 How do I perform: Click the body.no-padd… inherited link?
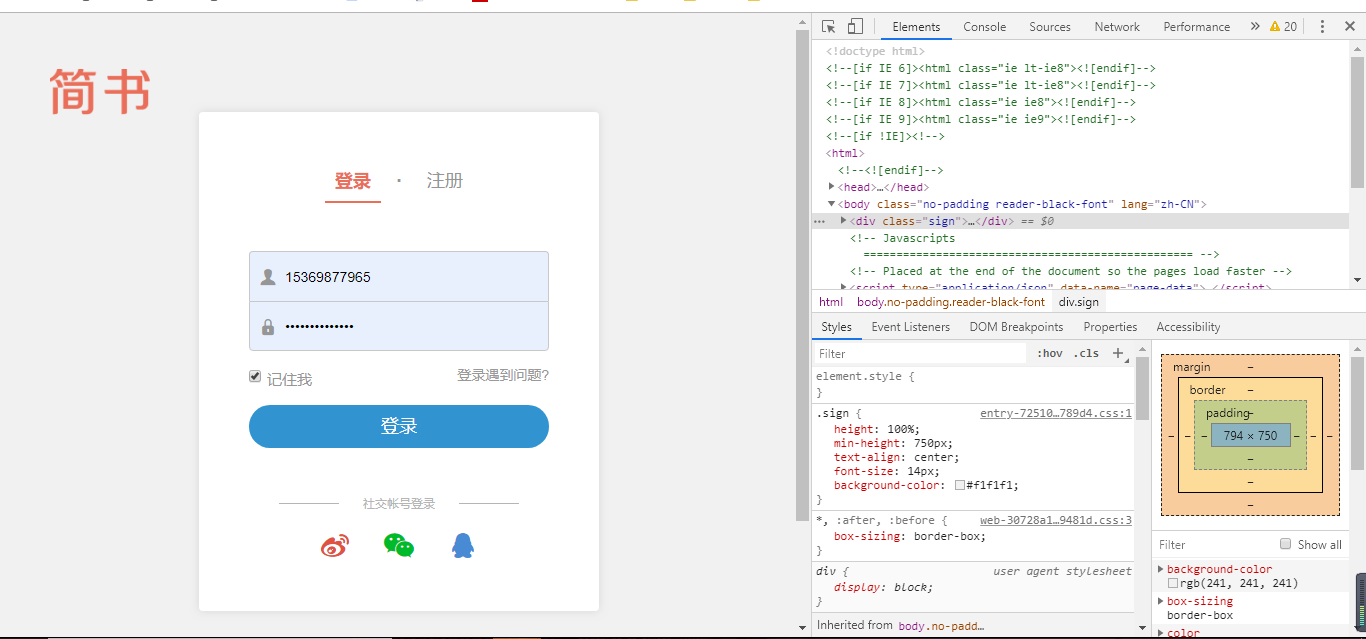pyautogui.click(x=941, y=625)
